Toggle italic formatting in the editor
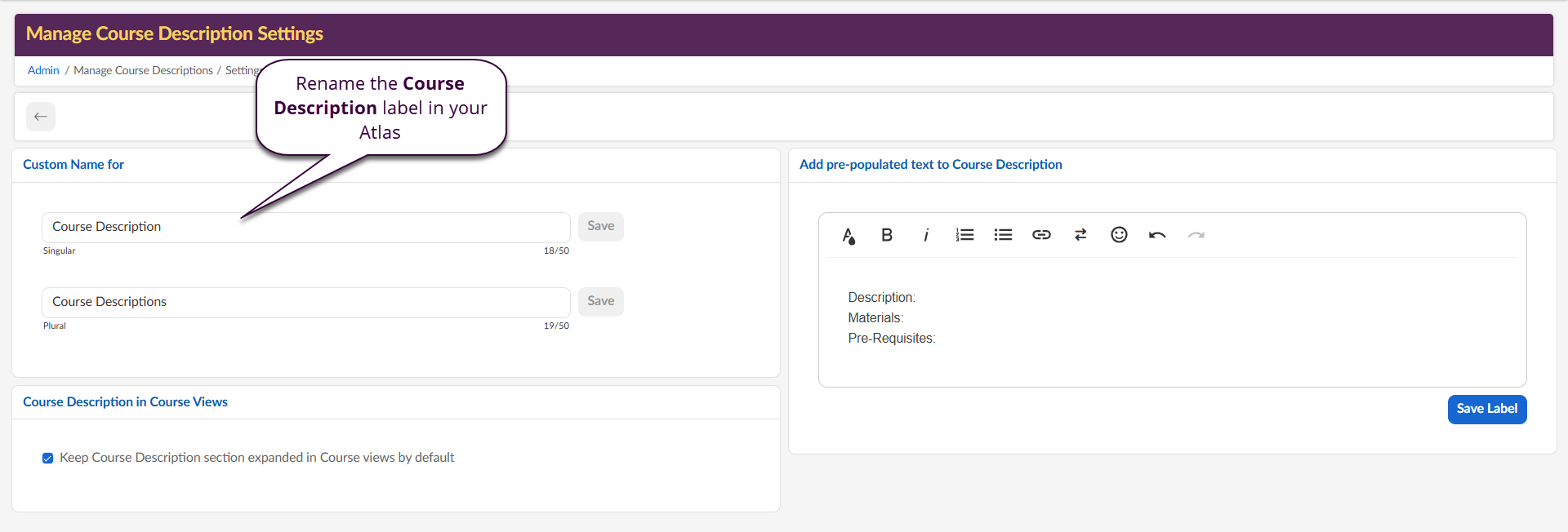1568x532 pixels. coord(925,235)
